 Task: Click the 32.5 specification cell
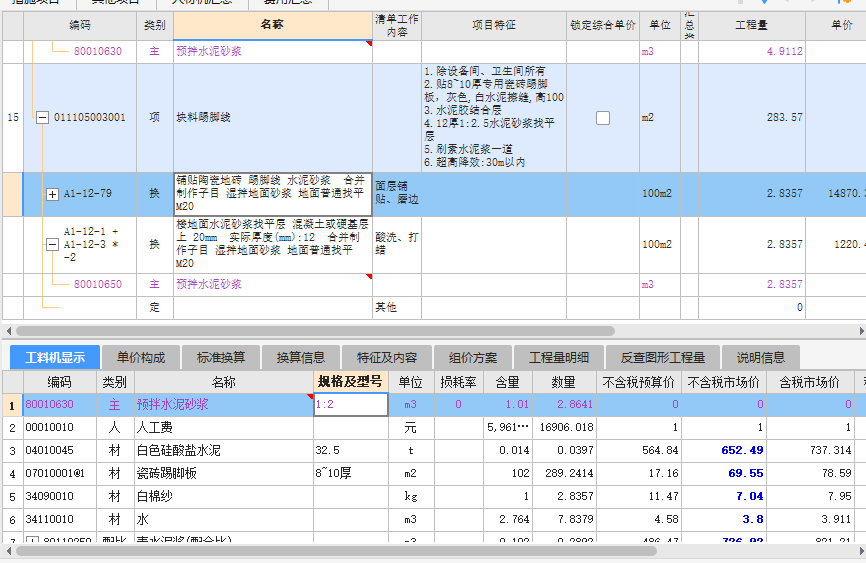pos(351,450)
